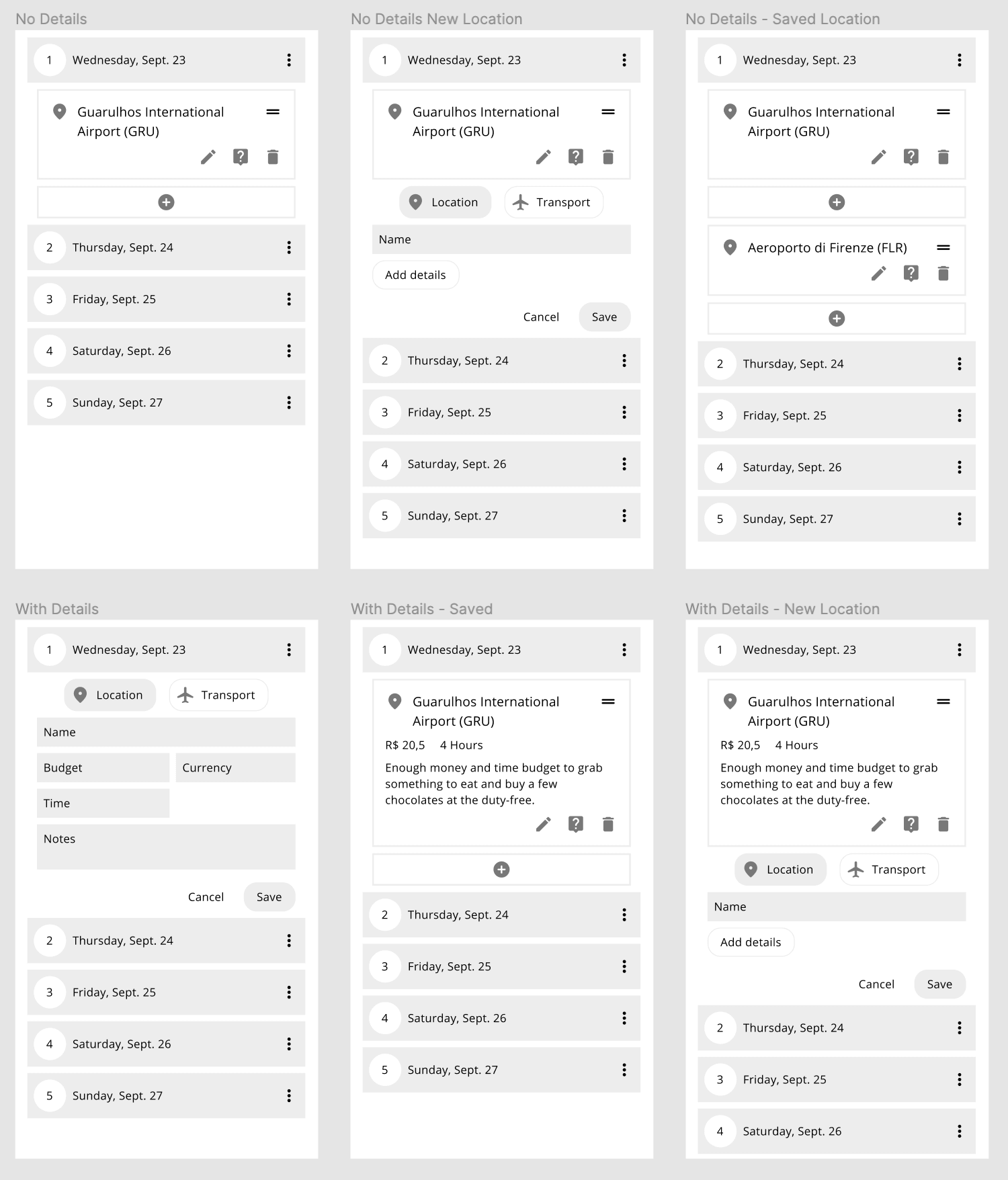
Task: Click the plus button in the No Details panel
Action: point(166,202)
